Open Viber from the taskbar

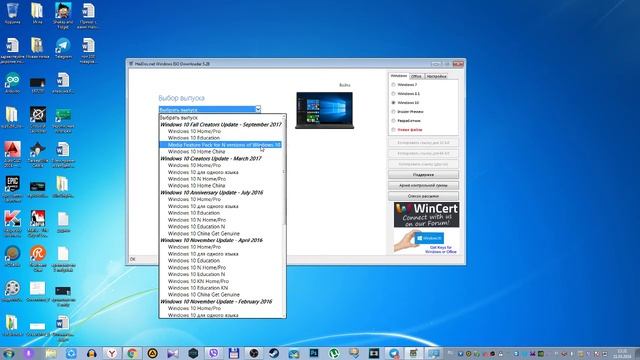tap(213, 353)
